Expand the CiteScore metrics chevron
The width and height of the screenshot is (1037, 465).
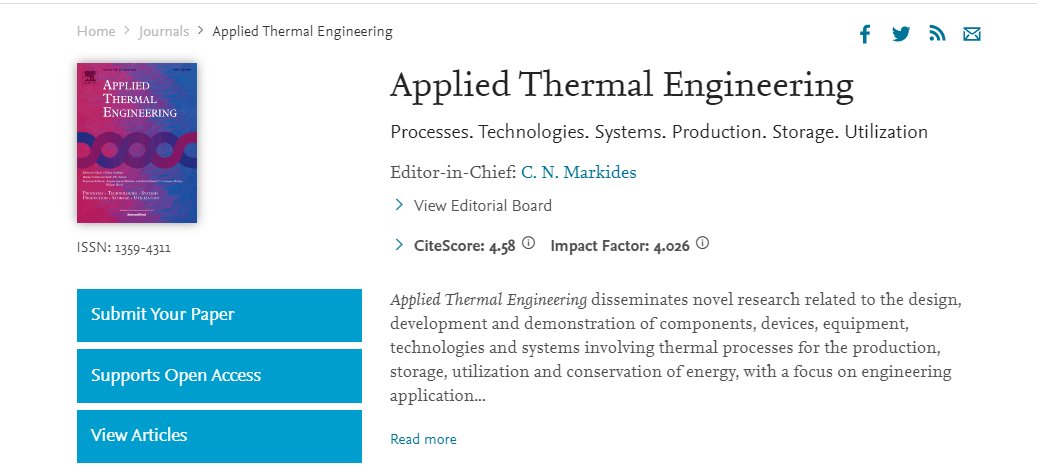coord(399,244)
